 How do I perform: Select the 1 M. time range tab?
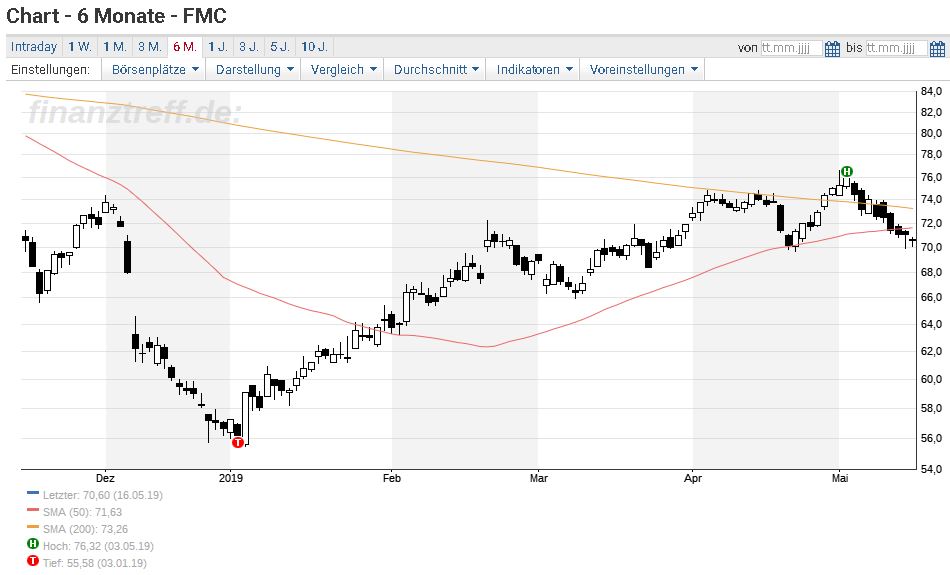[x=115, y=47]
